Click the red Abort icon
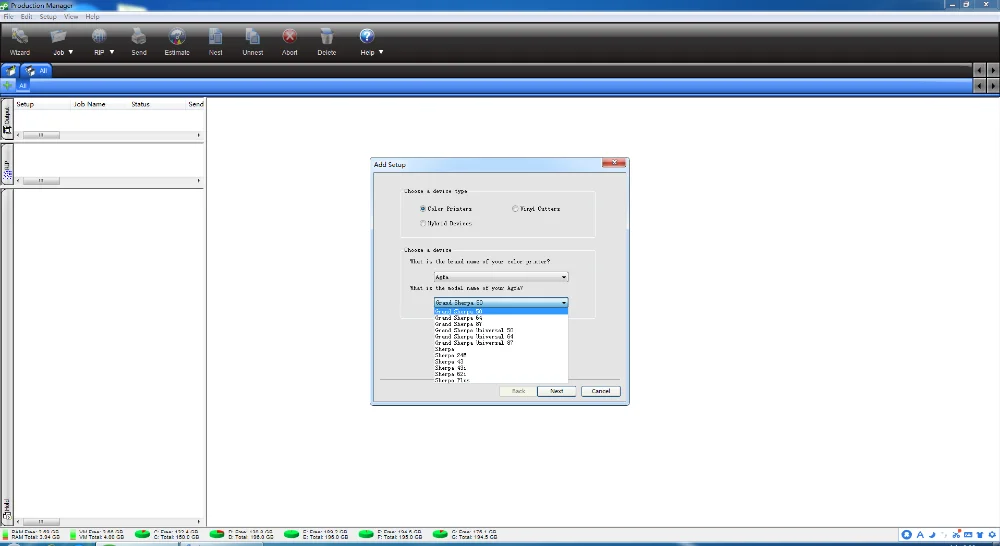This screenshot has height=546, width=1000. [290, 36]
